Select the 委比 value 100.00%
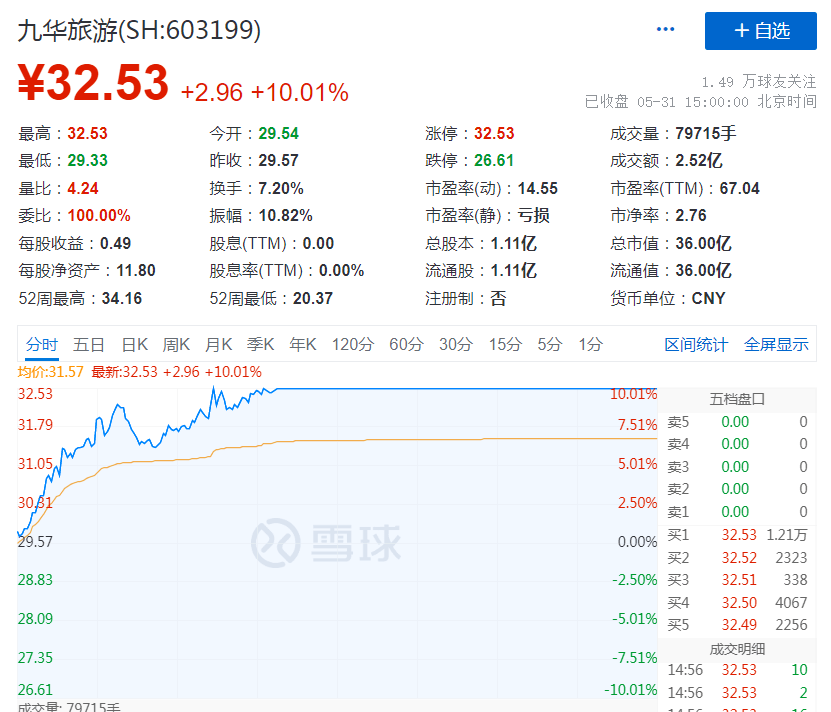831x712 pixels. point(99,215)
